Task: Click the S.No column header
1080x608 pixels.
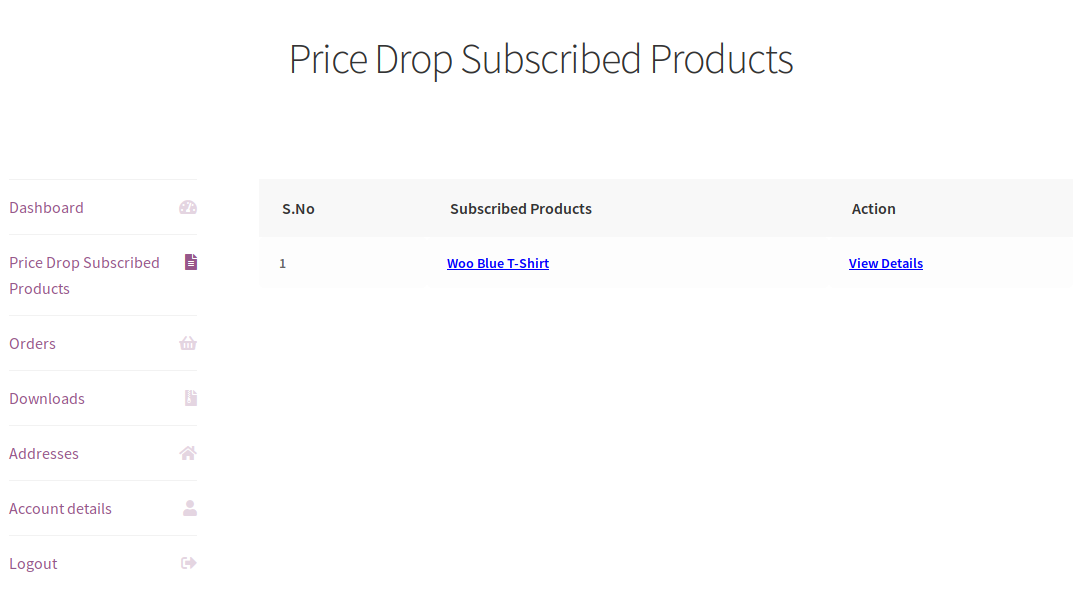Action: [298, 209]
